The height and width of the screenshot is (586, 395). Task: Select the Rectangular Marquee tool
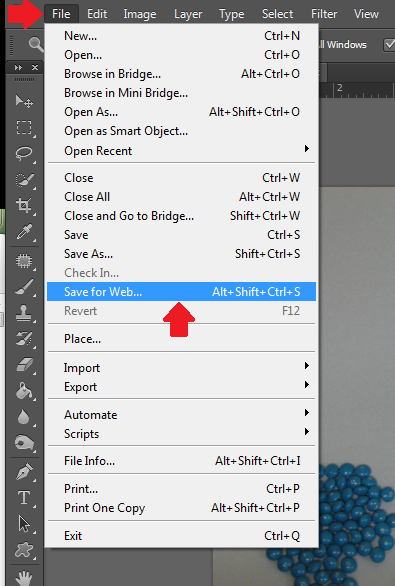(24, 127)
